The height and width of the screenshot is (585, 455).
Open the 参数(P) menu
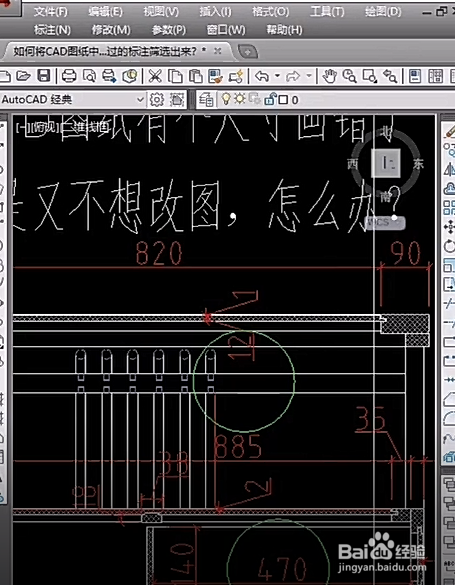[169, 29]
